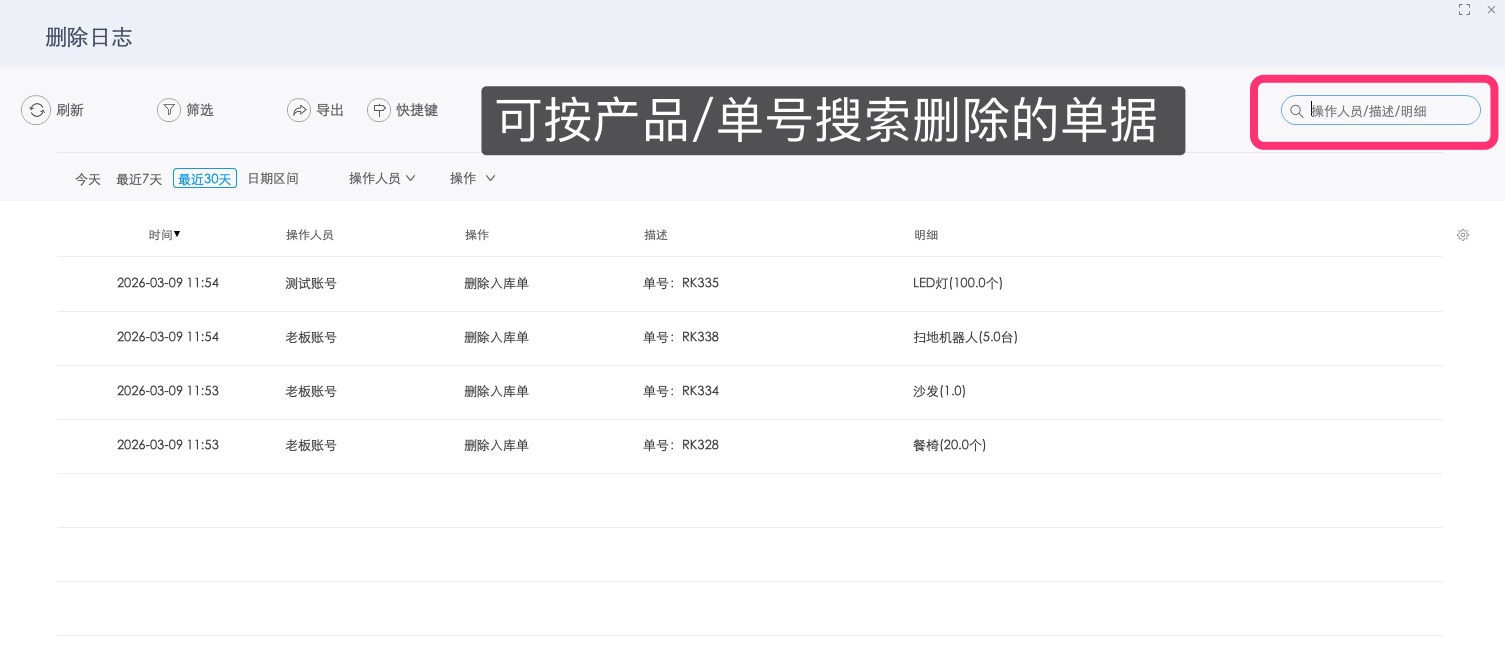1505x650 pixels.
Task: Click the 导出 export icon
Action: (300, 110)
